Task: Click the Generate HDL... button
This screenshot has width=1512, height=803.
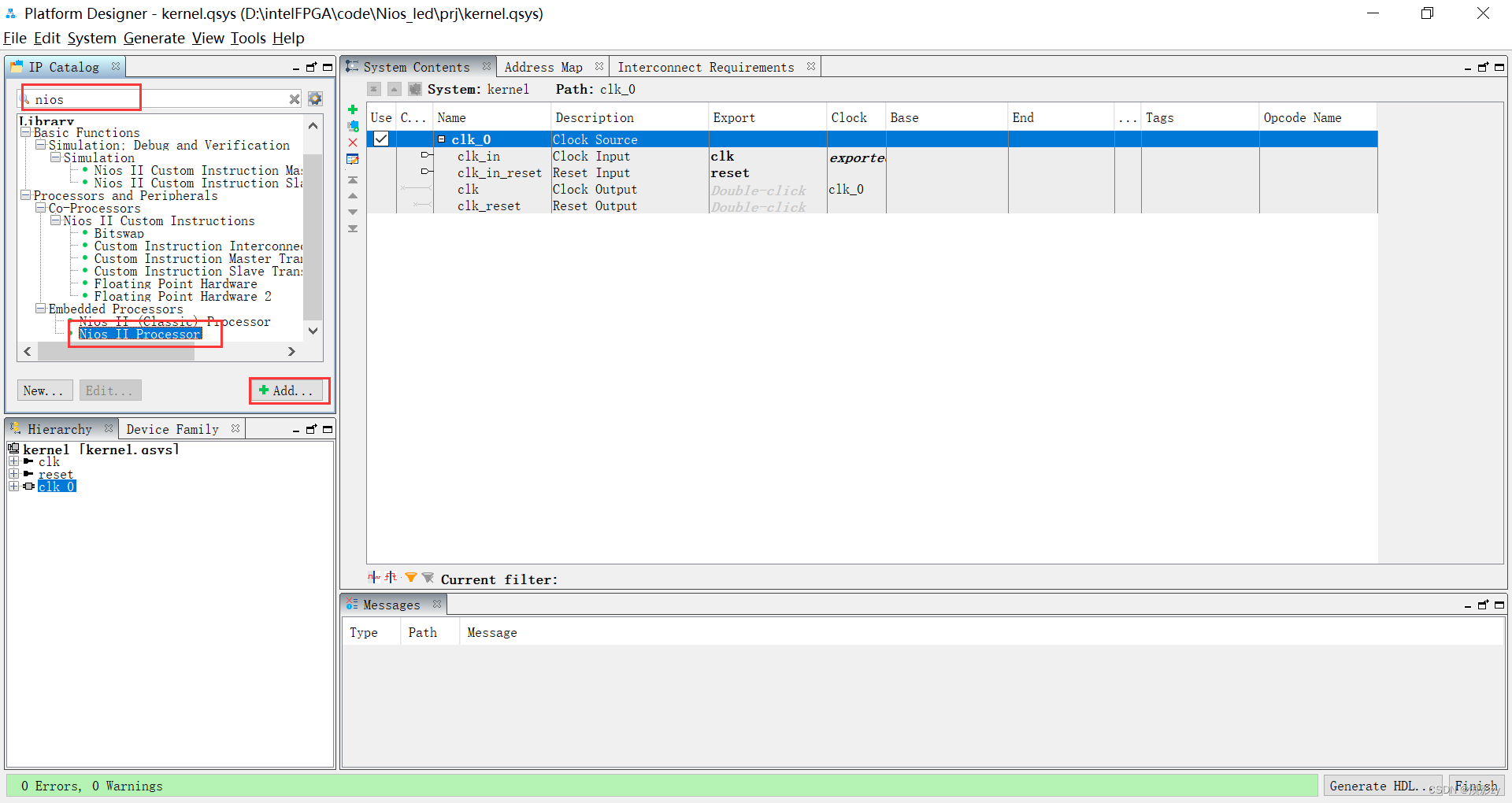Action: (x=1383, y=786)
